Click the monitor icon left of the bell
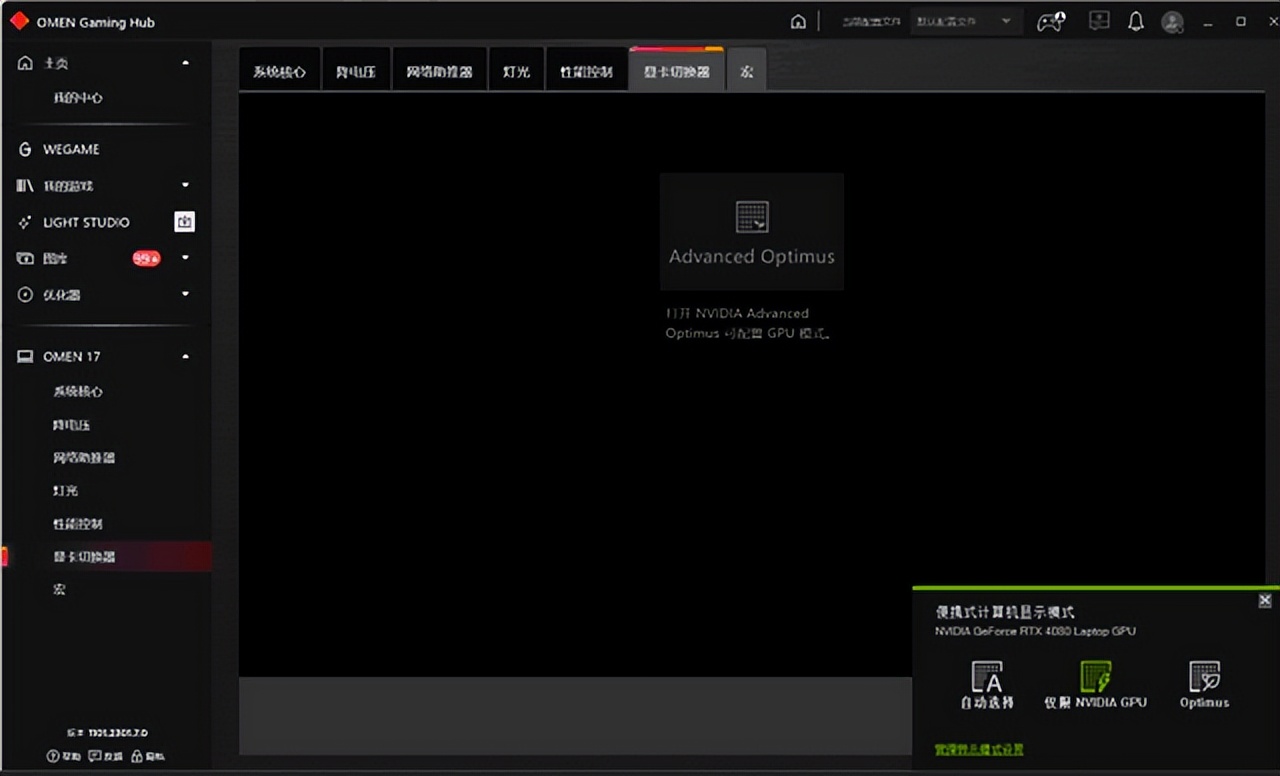This screenshot has width=1280, height=776. (x=1099, y=22)
